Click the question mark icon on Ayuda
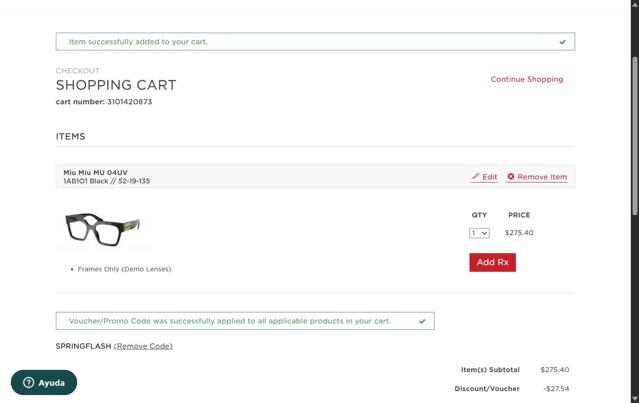 click(29, 383)
